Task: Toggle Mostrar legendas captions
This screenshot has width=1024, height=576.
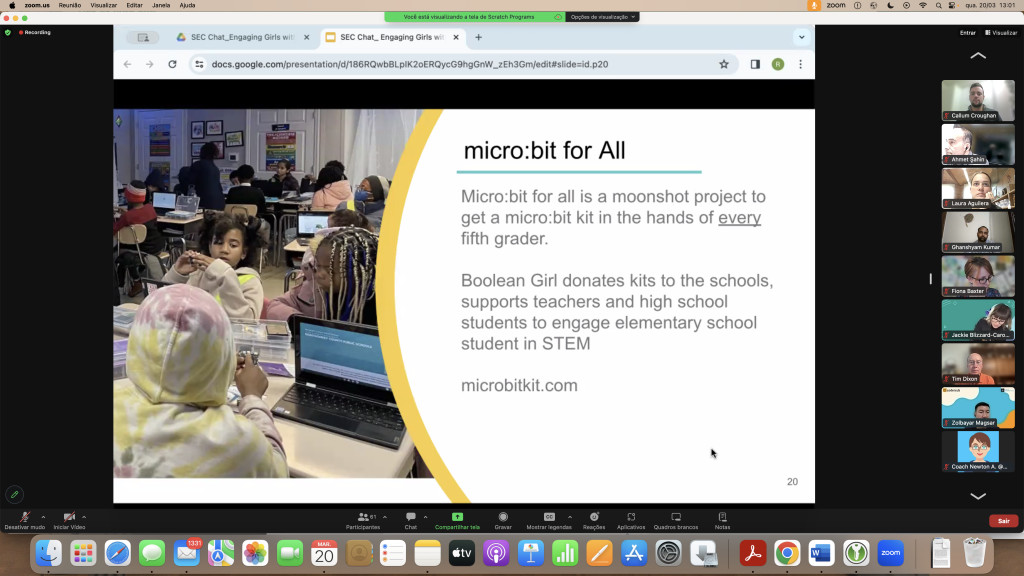Action: [549, 518]
